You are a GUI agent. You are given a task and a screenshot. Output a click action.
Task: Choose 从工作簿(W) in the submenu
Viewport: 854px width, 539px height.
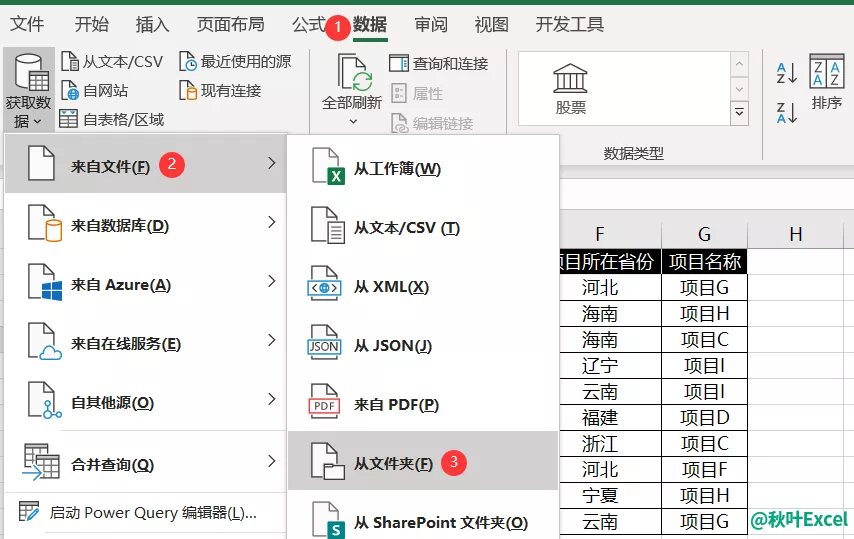[423, 168]
